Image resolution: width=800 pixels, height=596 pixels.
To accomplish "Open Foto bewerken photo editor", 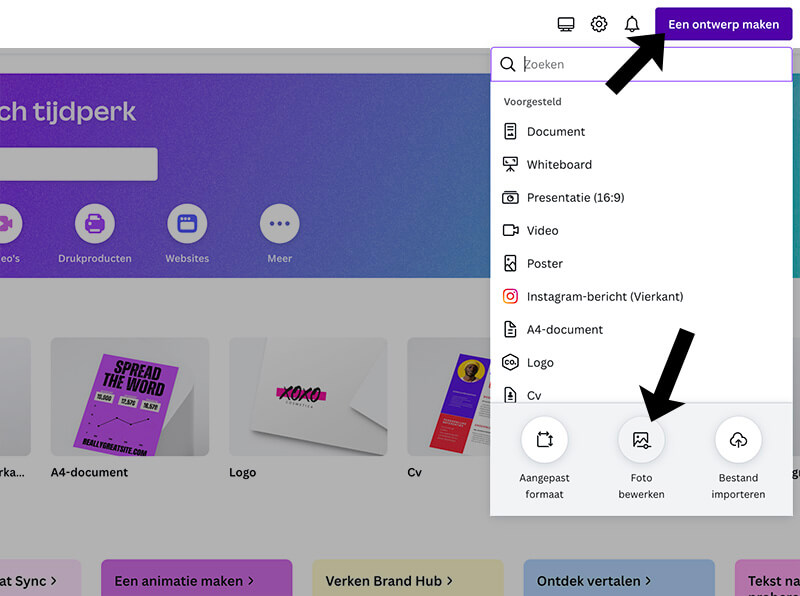I will coord(641,439).
